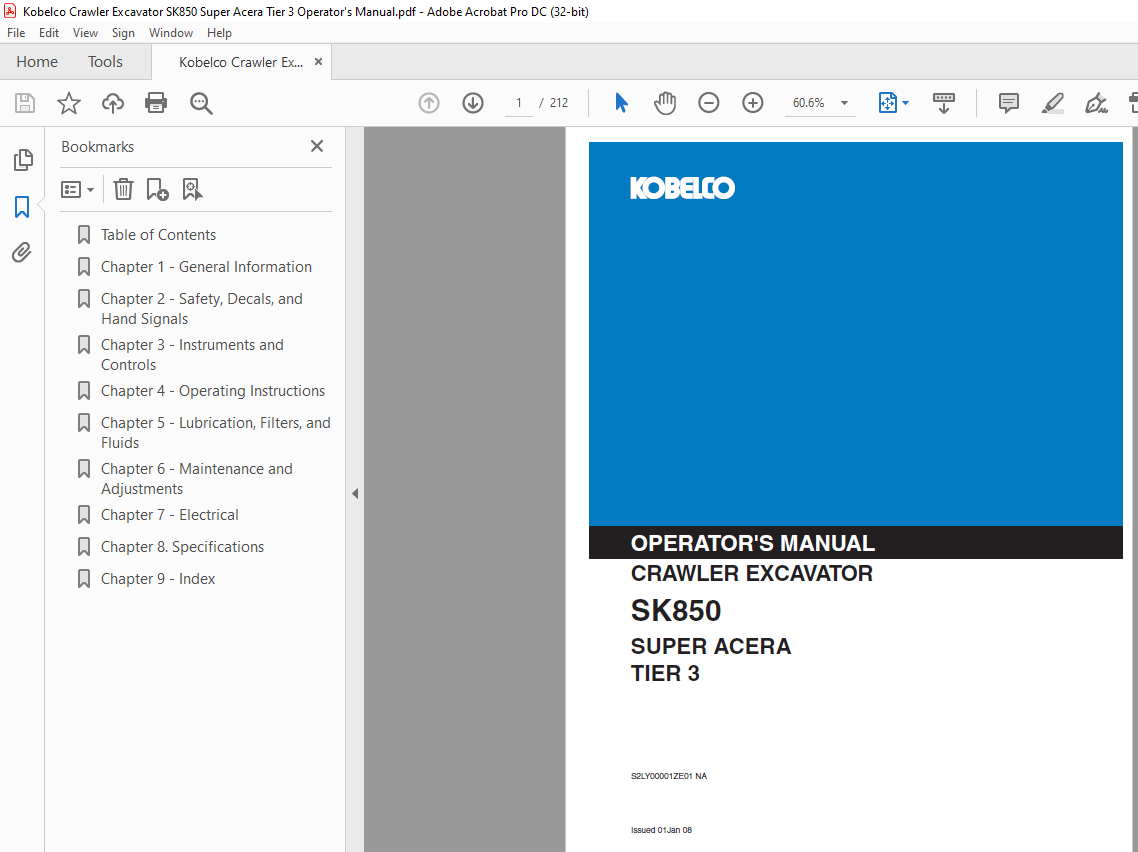Open bookmarks options menu dropdown

(x=78, y=189)
